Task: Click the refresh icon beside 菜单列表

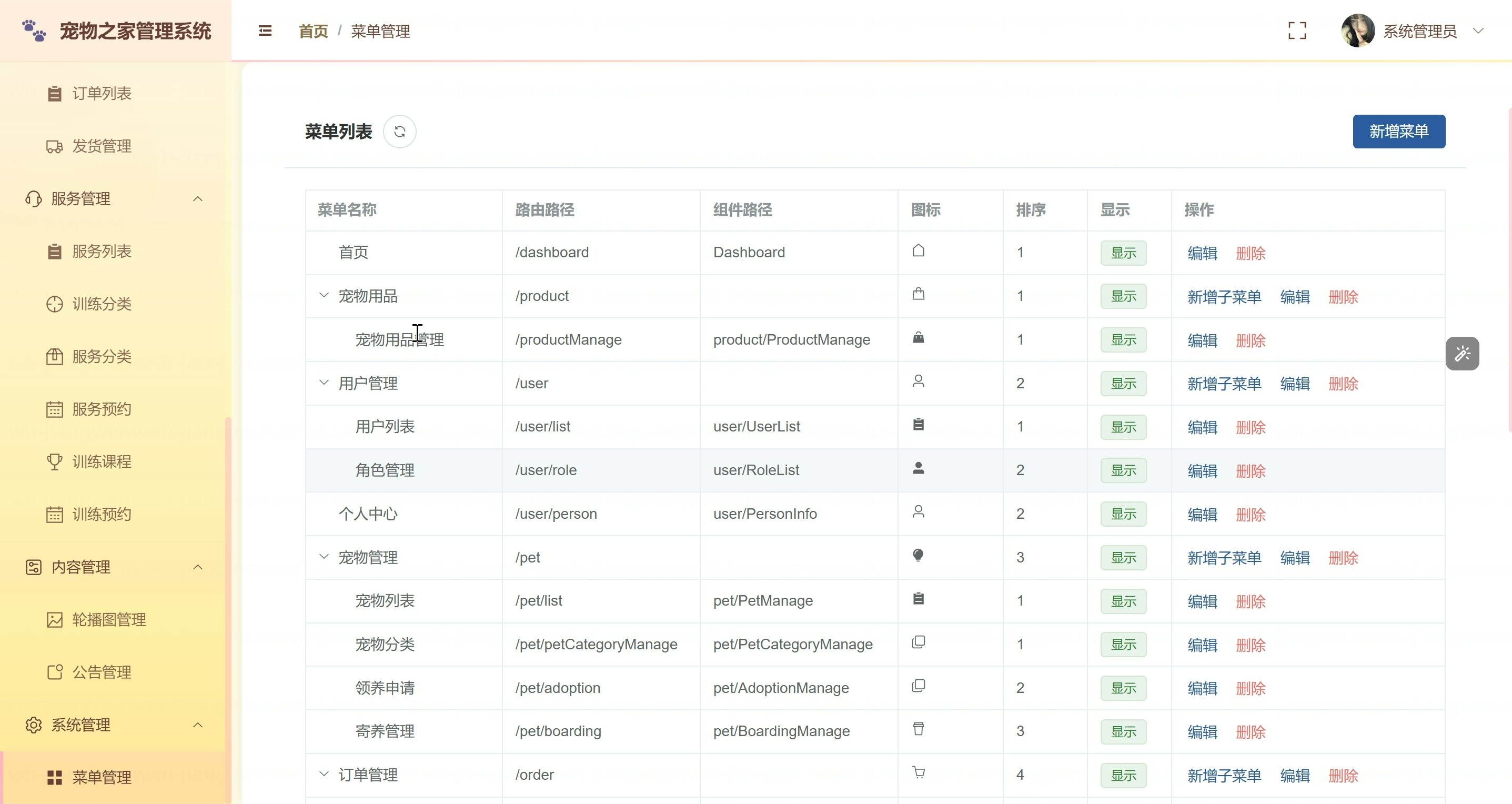Action: pos(400,132)
